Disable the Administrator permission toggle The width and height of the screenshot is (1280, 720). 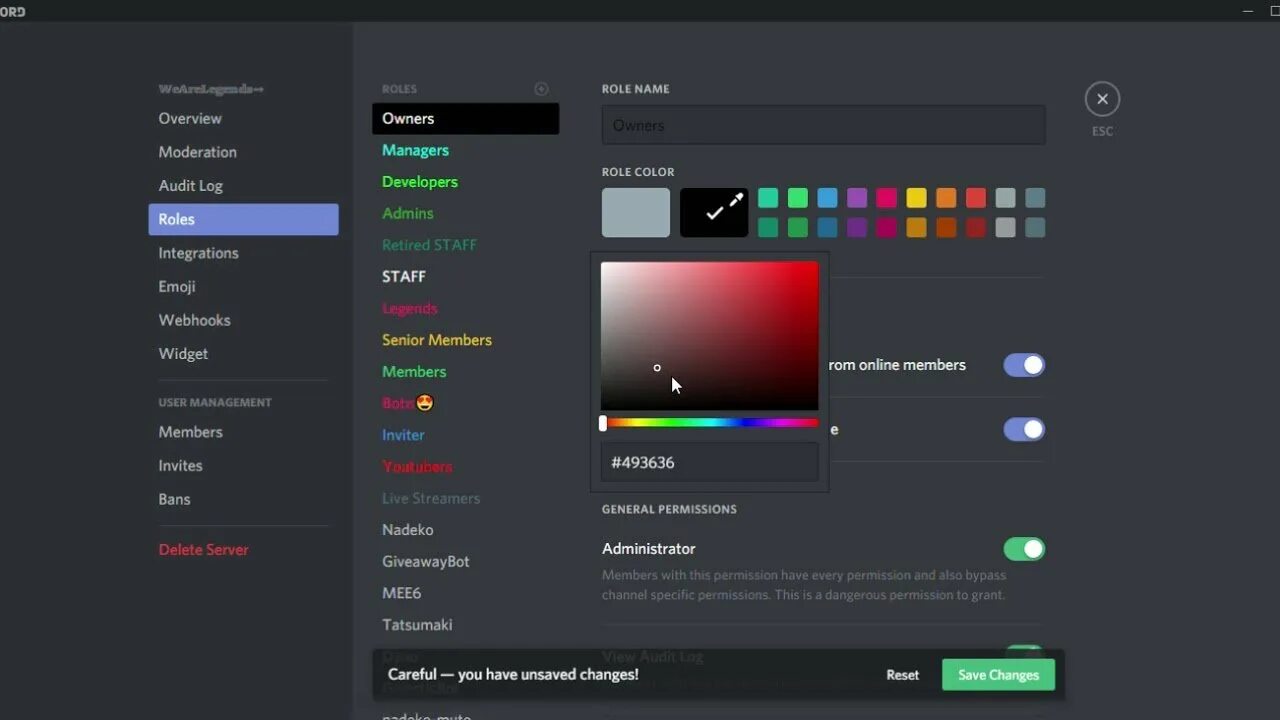(x=1024, y=549)
